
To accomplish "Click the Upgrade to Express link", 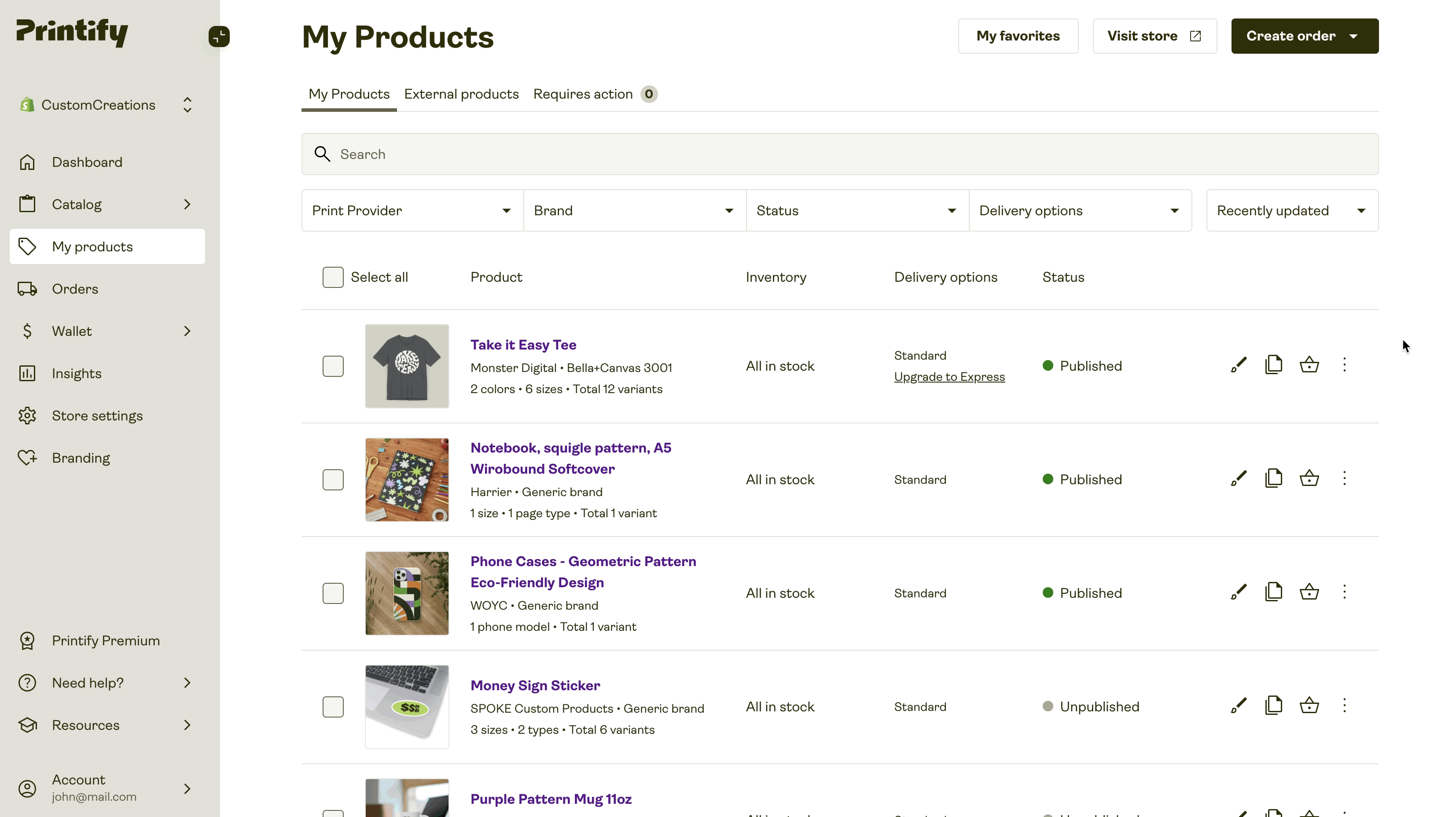I will tap(949, 377).
